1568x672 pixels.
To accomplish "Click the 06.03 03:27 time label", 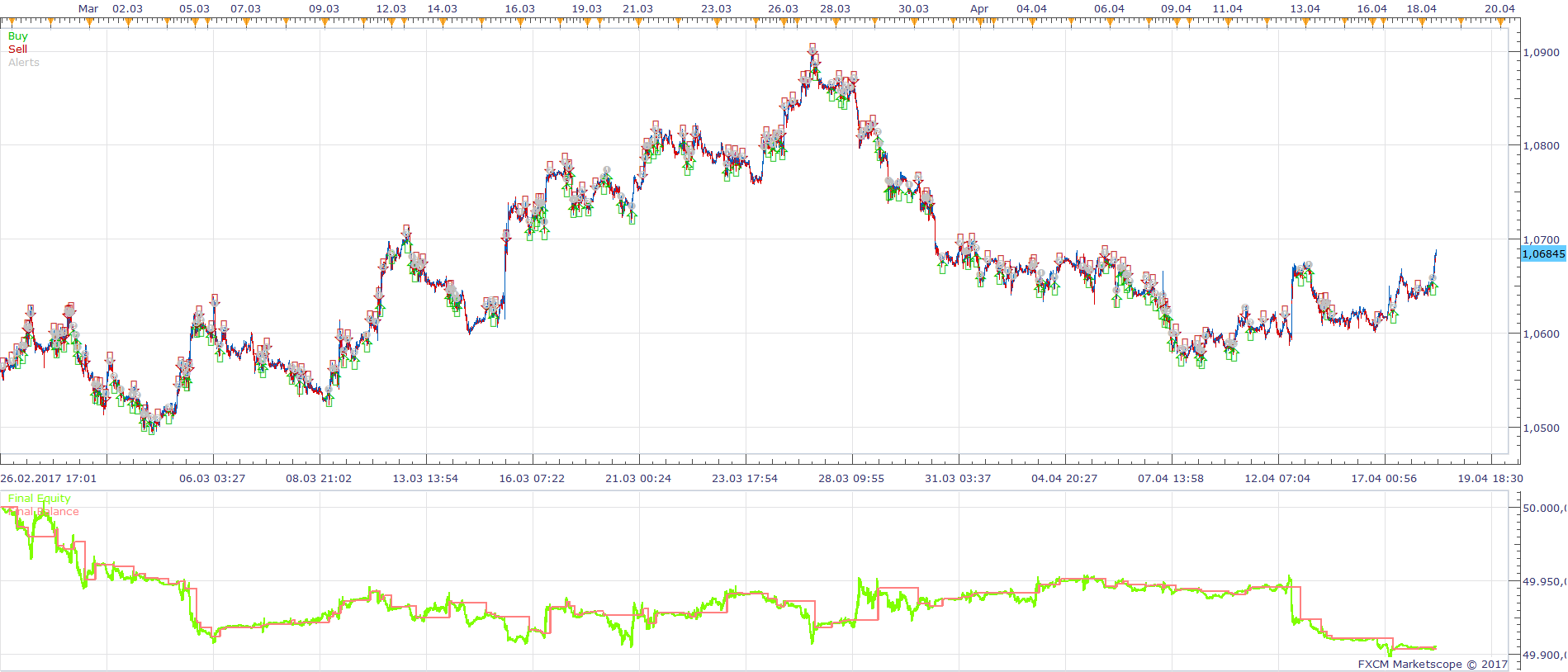I will click(212, 479).
